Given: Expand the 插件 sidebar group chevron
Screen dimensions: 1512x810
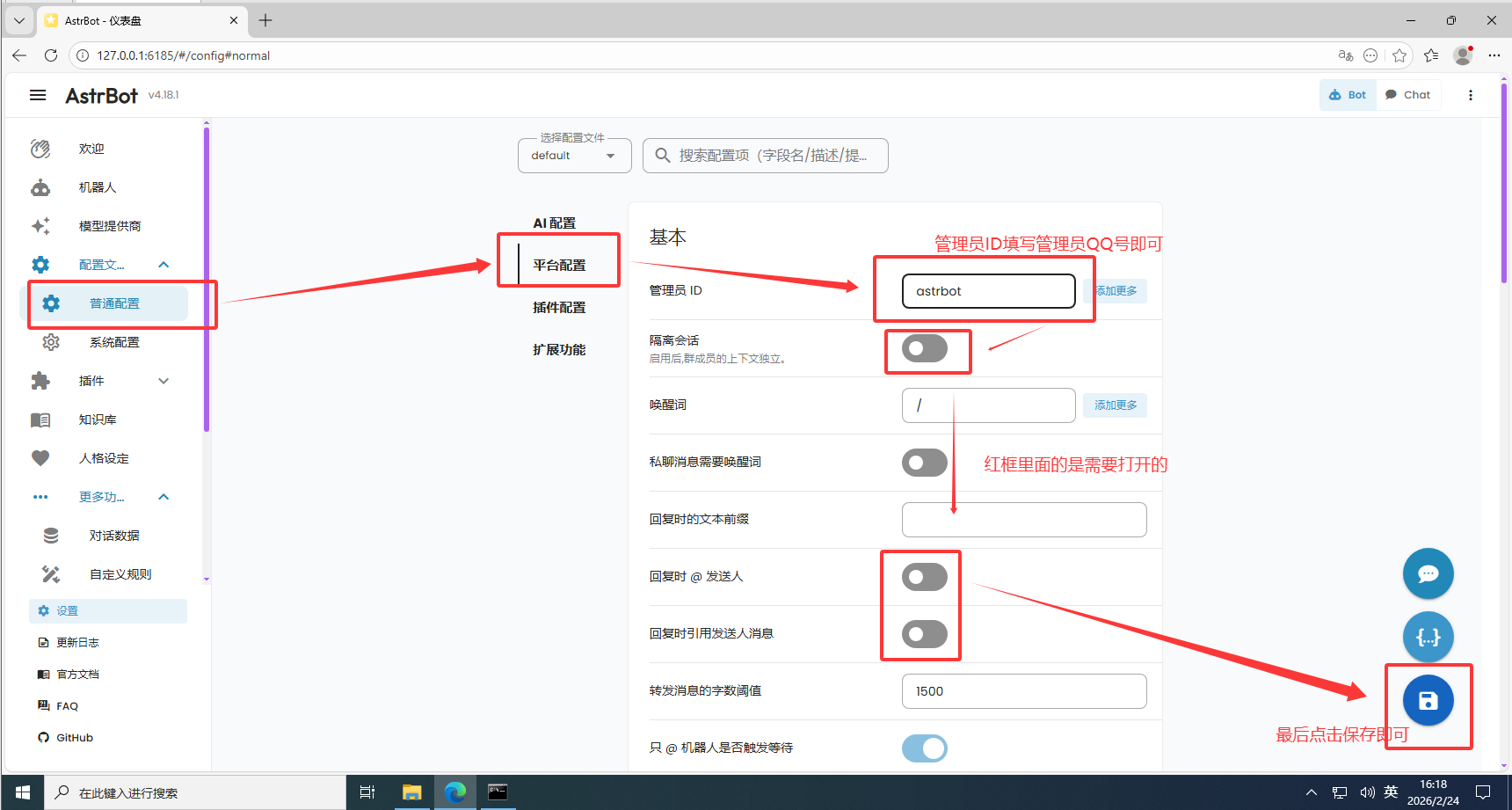Looking at the screenshot, I should click(x=164, y=381).
